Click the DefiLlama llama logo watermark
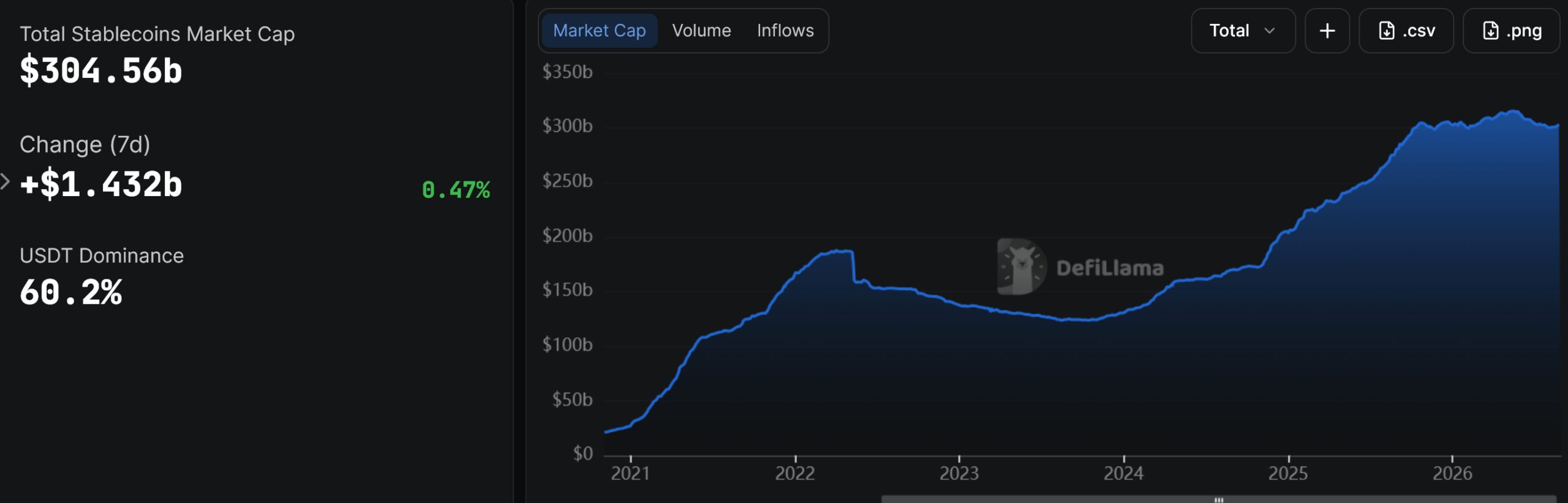 [x=1021, y=267]
